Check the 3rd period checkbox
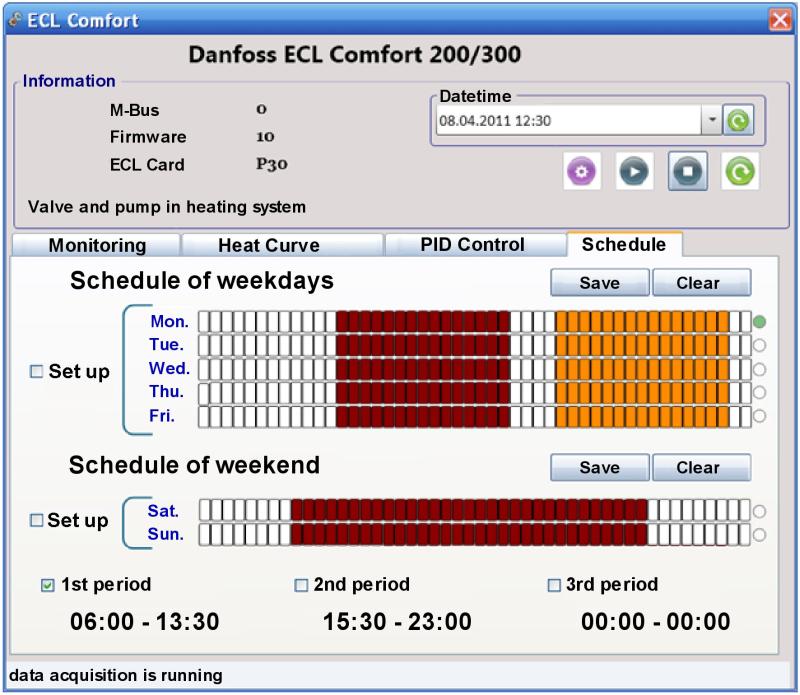Screen dimensions: 800x695 tap(554, 585)
